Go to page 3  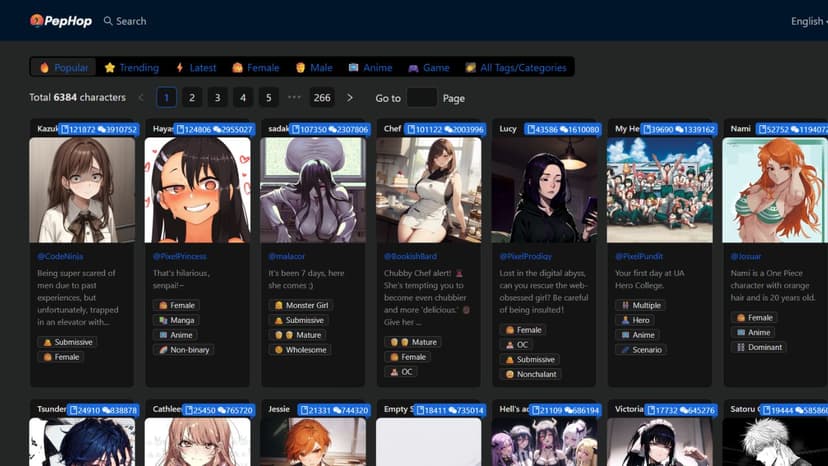point(217,98)
